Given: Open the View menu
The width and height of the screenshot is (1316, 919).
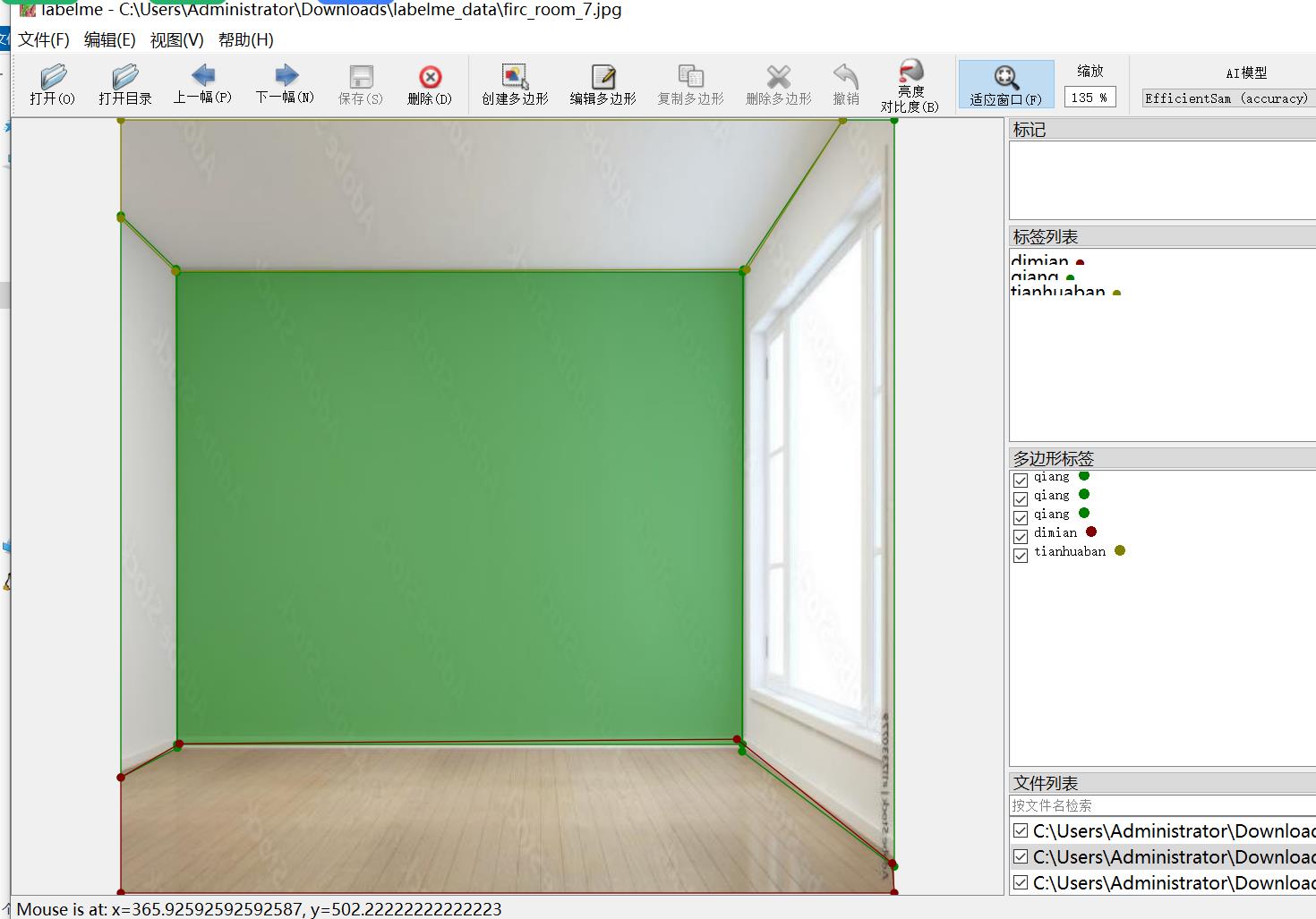Looking at the screenshot, I should pos(176,40).
